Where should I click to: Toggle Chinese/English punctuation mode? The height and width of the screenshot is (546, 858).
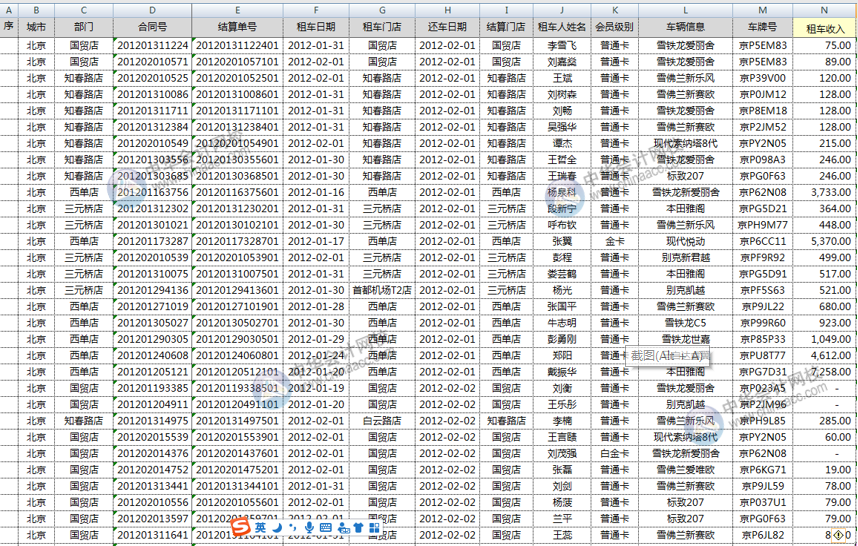[293, 527]
